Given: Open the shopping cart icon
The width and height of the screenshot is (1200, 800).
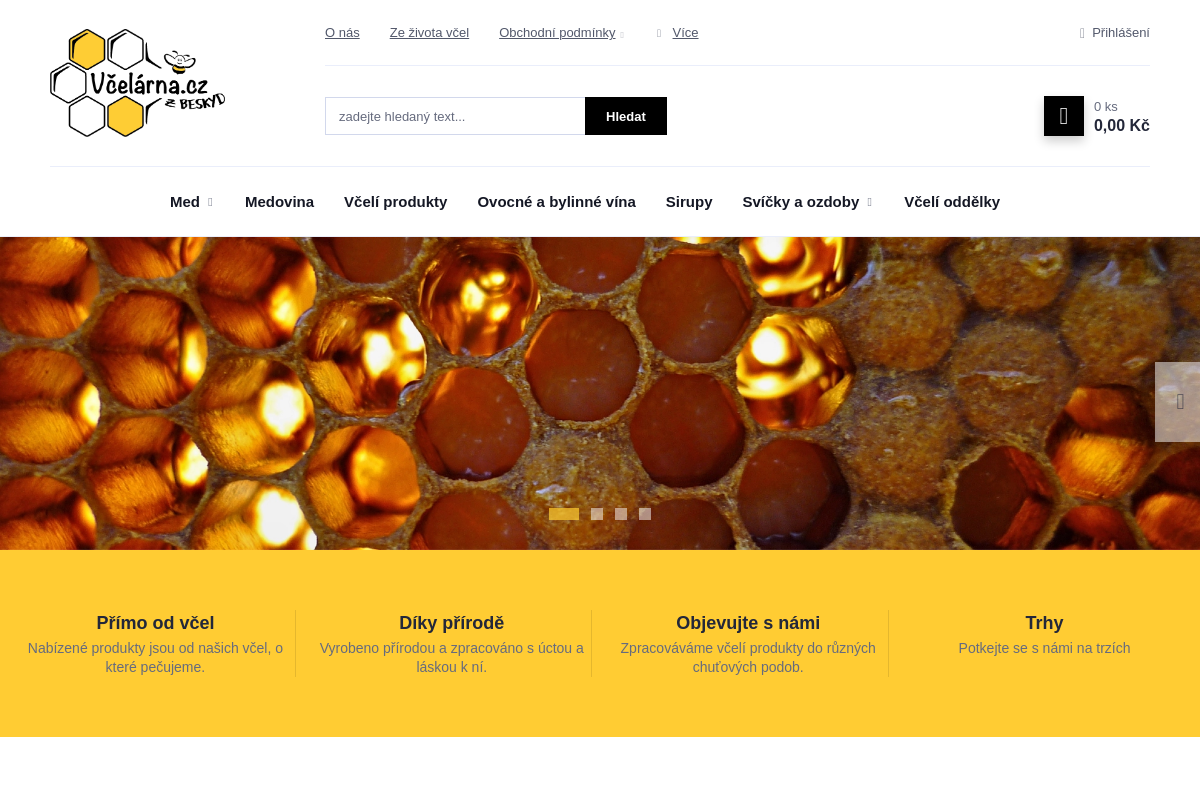Looking at the screenshot, I should click(1063, 116).
